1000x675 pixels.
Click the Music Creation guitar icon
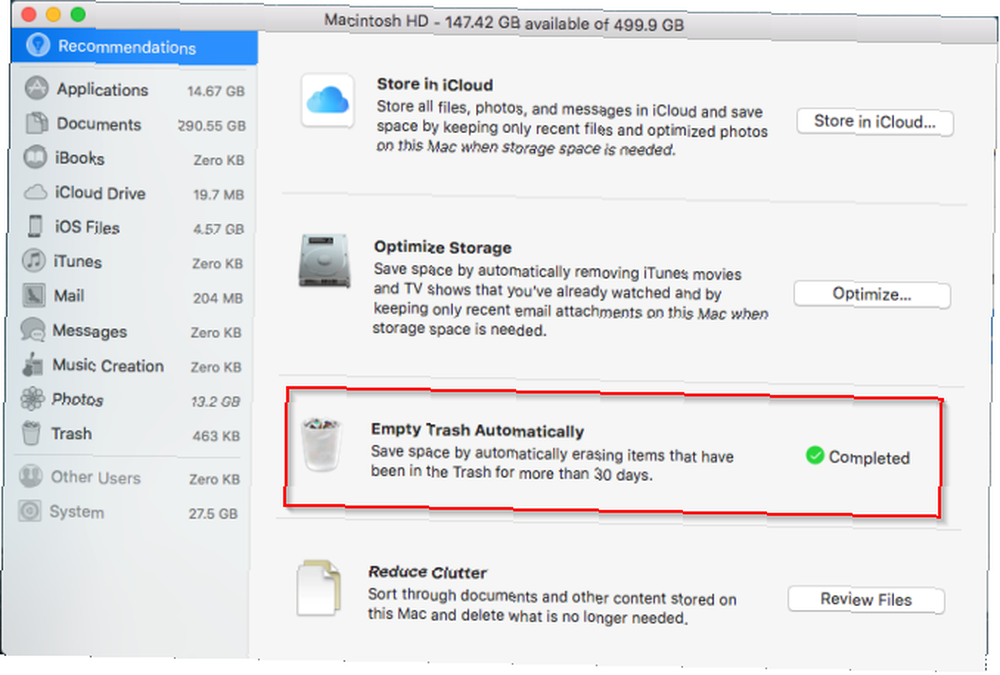(32, 364)
